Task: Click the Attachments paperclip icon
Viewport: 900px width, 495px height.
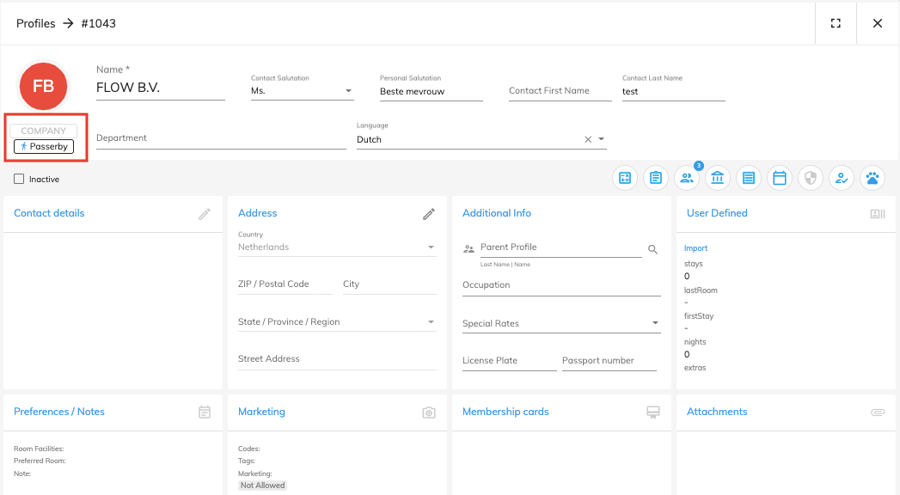Action: coord(877,412)
